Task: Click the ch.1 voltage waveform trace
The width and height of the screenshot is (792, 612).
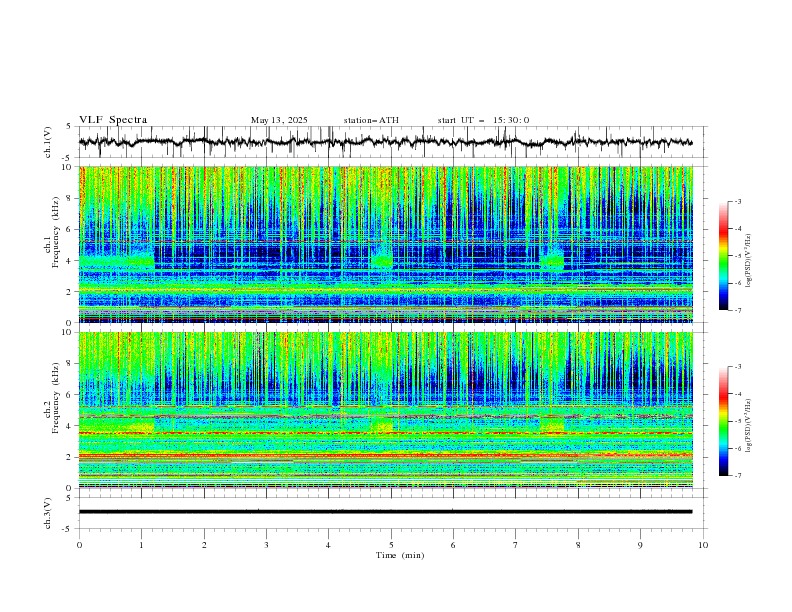Action: click(386, 142)
